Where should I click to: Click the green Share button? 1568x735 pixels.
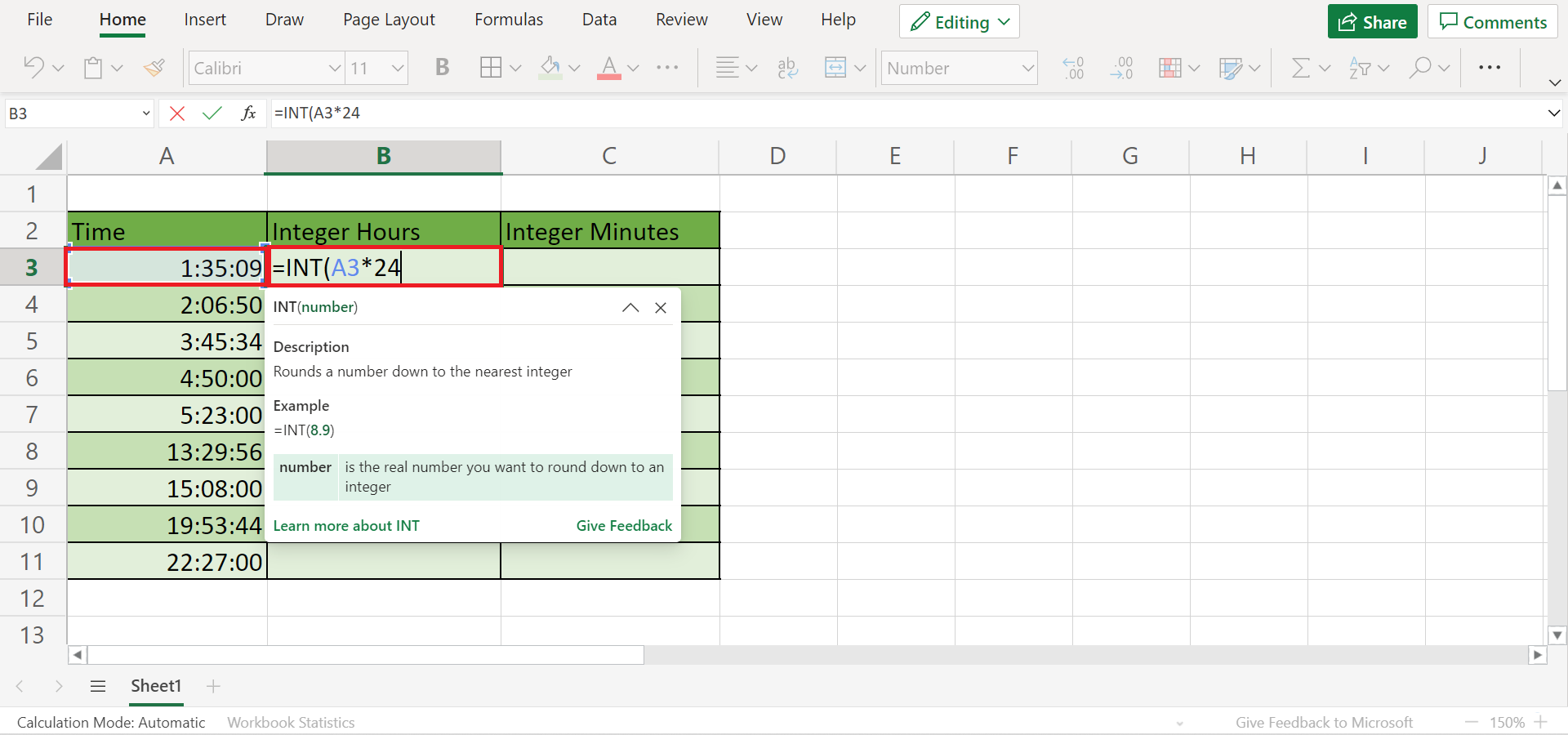point(1373,22)
